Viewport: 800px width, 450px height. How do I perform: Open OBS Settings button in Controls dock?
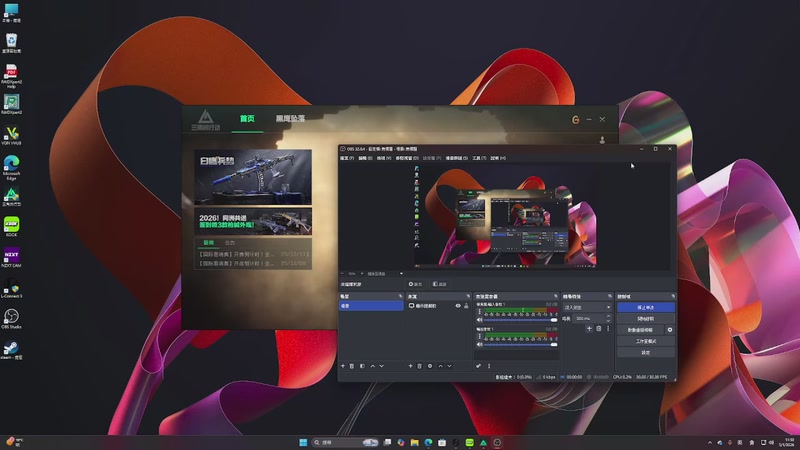pyautogui.click(x=646, y=352)
